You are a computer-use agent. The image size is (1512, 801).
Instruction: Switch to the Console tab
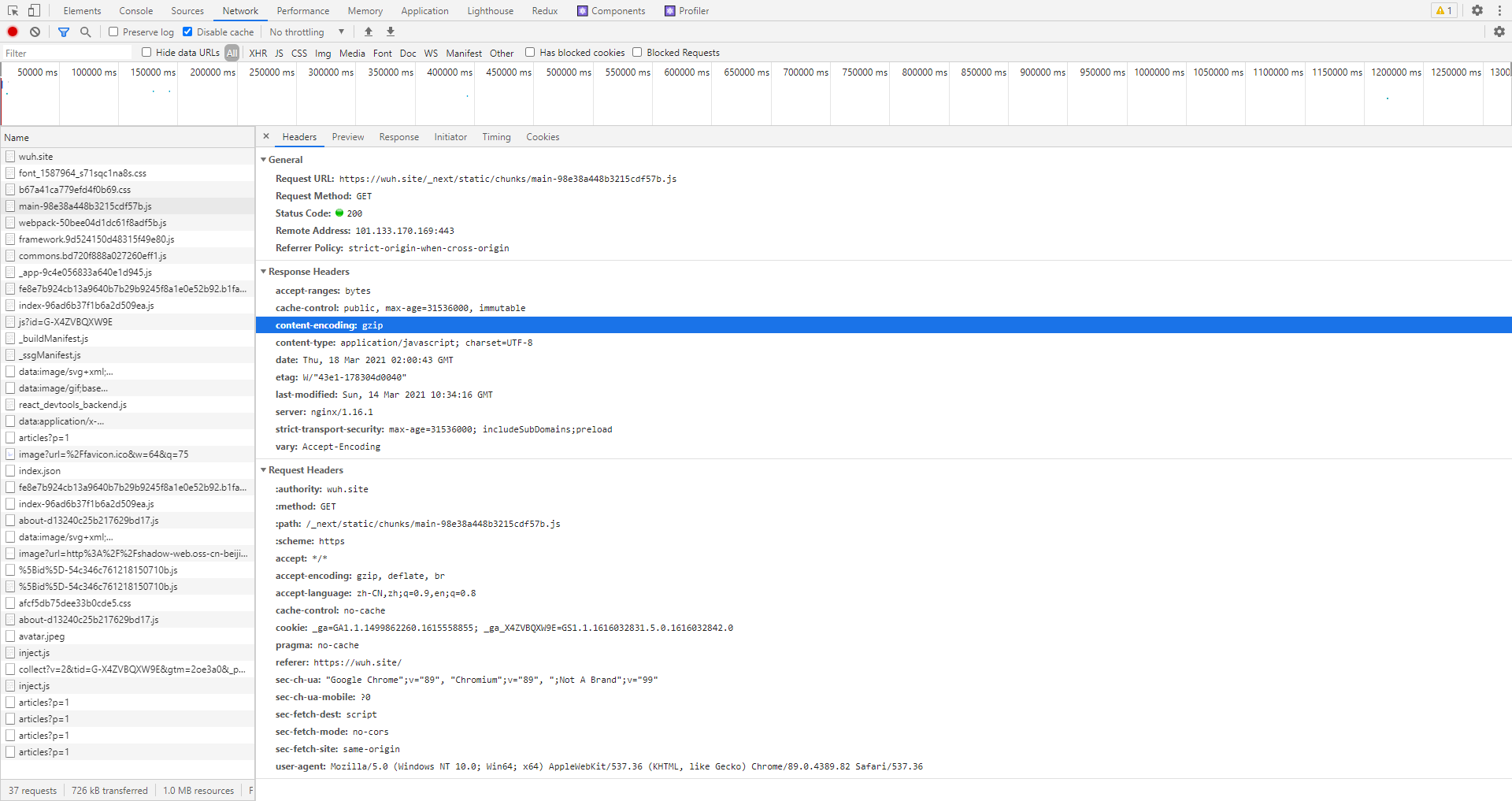136,10
